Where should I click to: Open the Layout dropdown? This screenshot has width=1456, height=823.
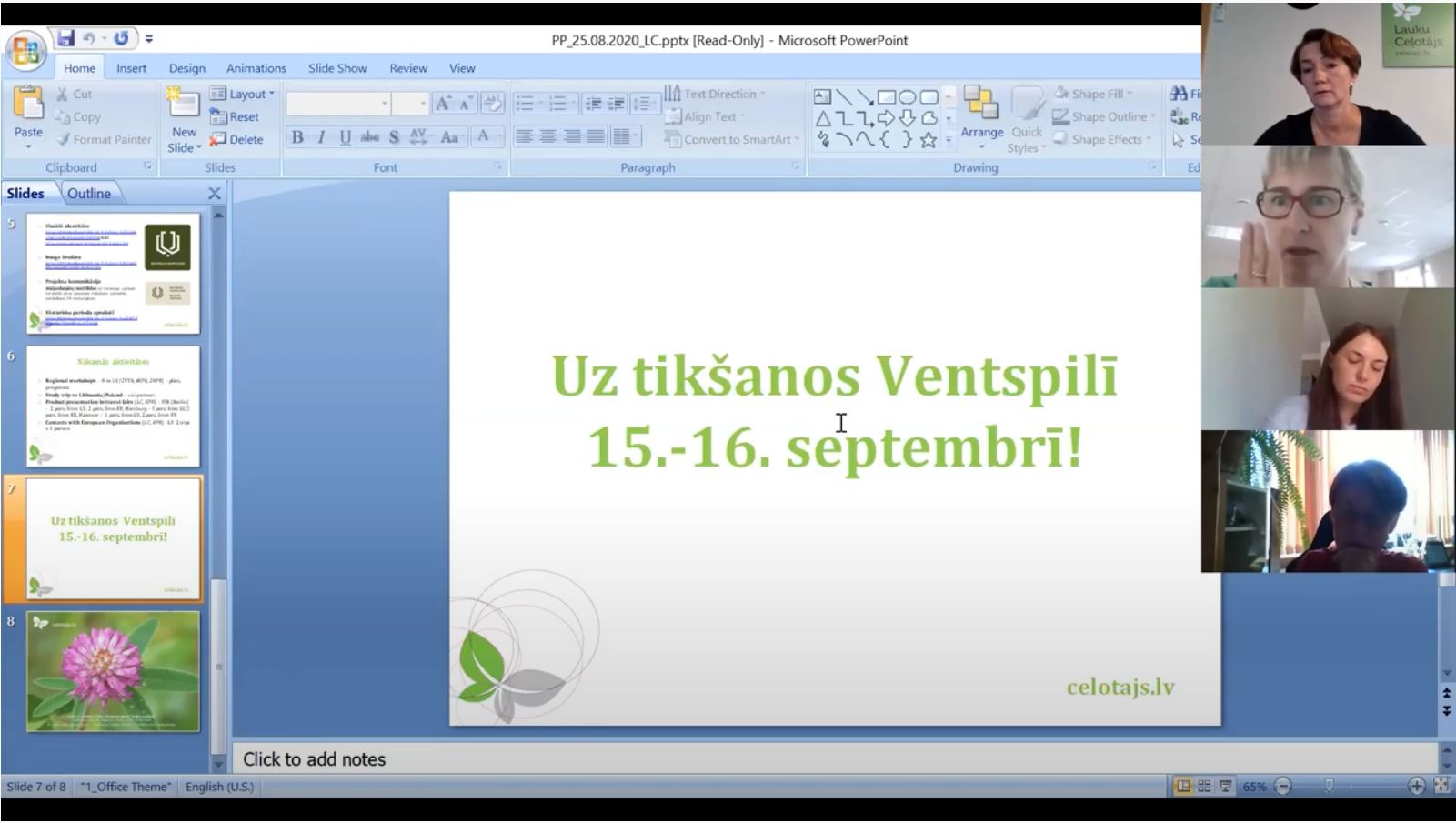[242, 94]
